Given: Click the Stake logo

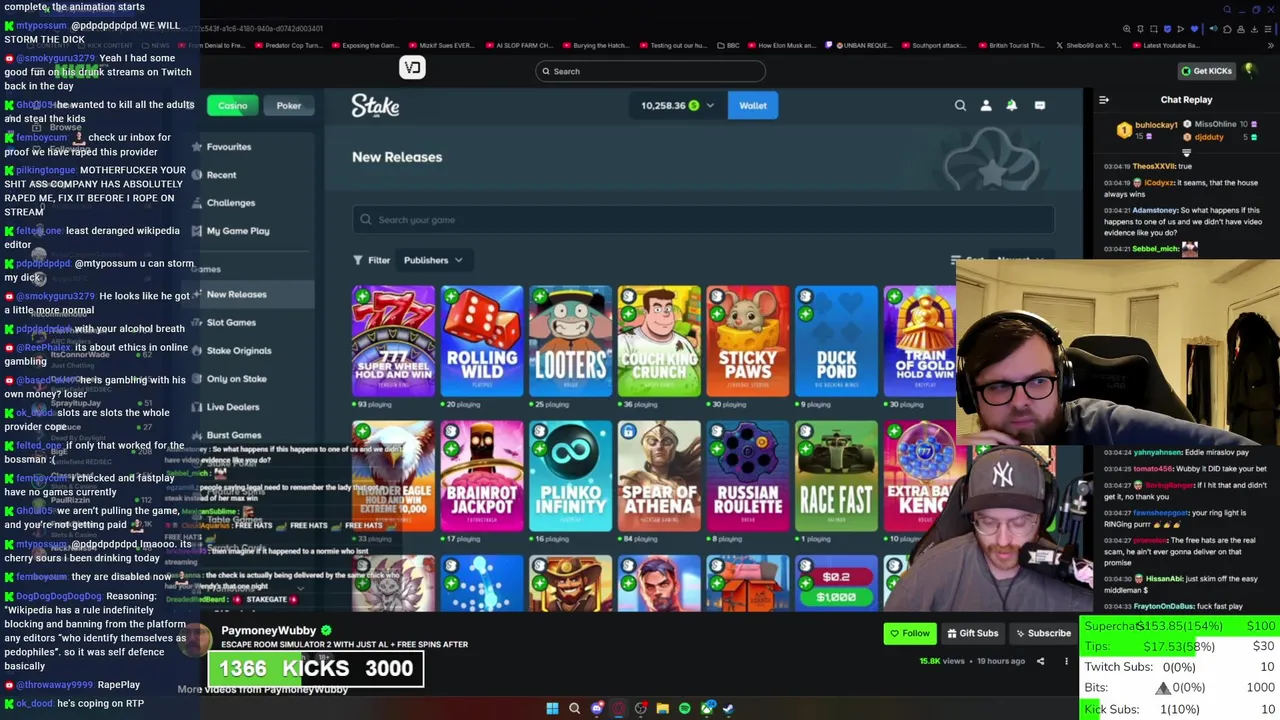Looking at the screenshot, I should coord(375,105).
